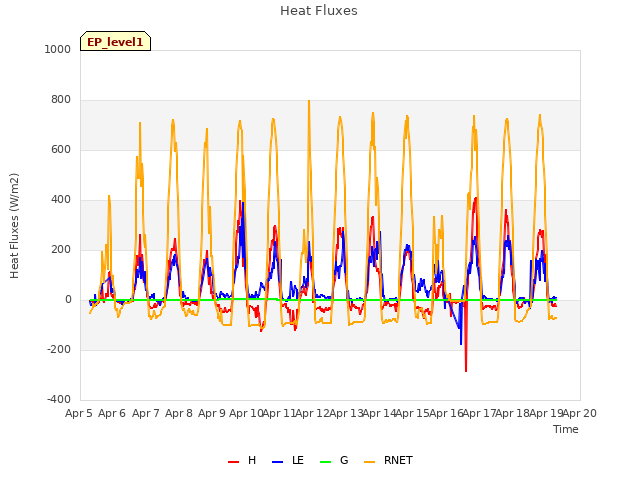Click the Apr 6 x-axis label
The height and width of the screenshot is (480, 640).
click(x=112, y=413)
